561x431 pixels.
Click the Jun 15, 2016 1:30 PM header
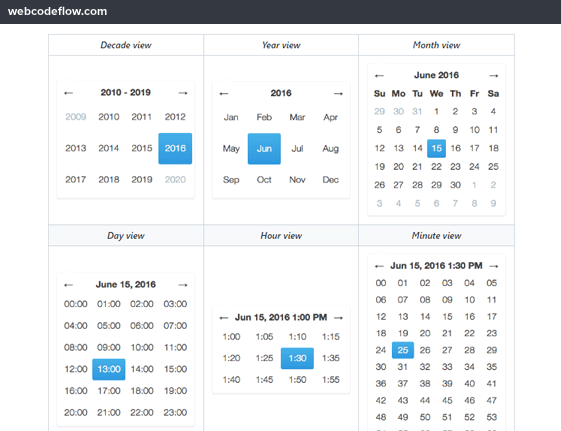point(436,266)
